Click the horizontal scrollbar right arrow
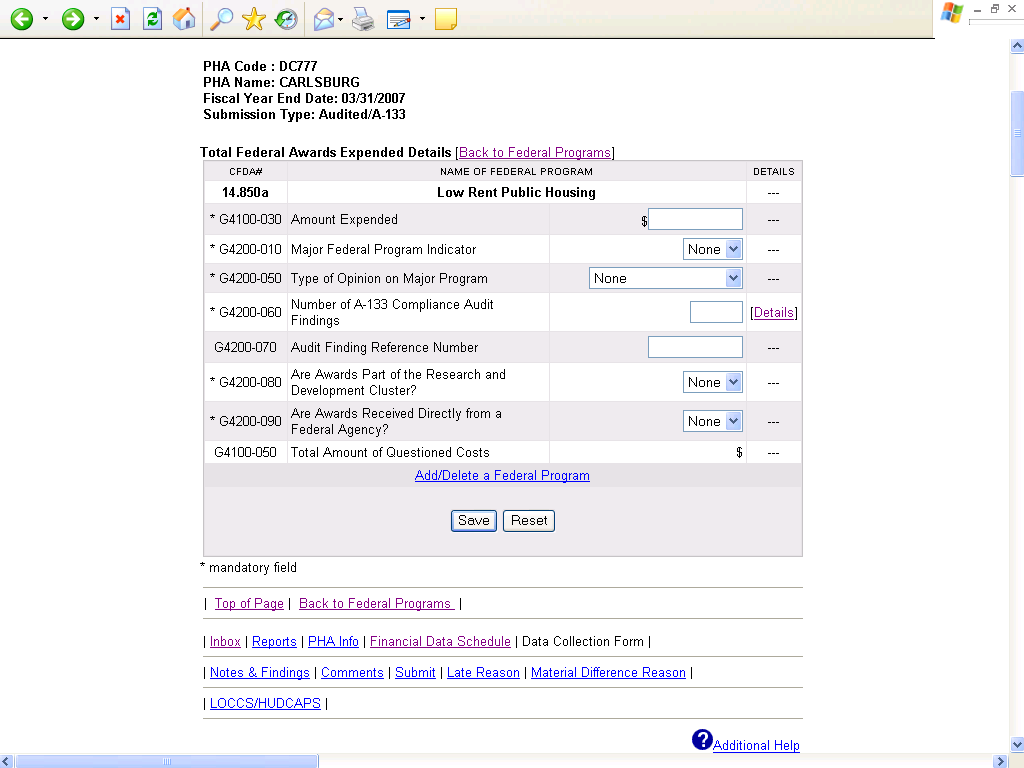1024x768 pixels. click(1000, 761)
